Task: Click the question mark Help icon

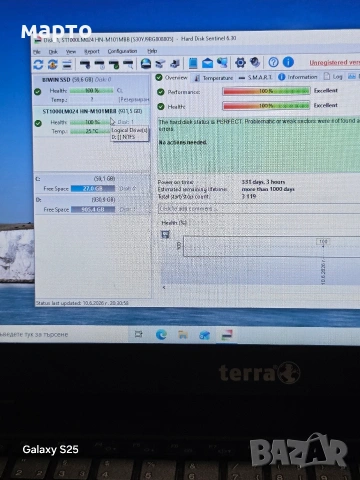Action: tap(273, 62)
